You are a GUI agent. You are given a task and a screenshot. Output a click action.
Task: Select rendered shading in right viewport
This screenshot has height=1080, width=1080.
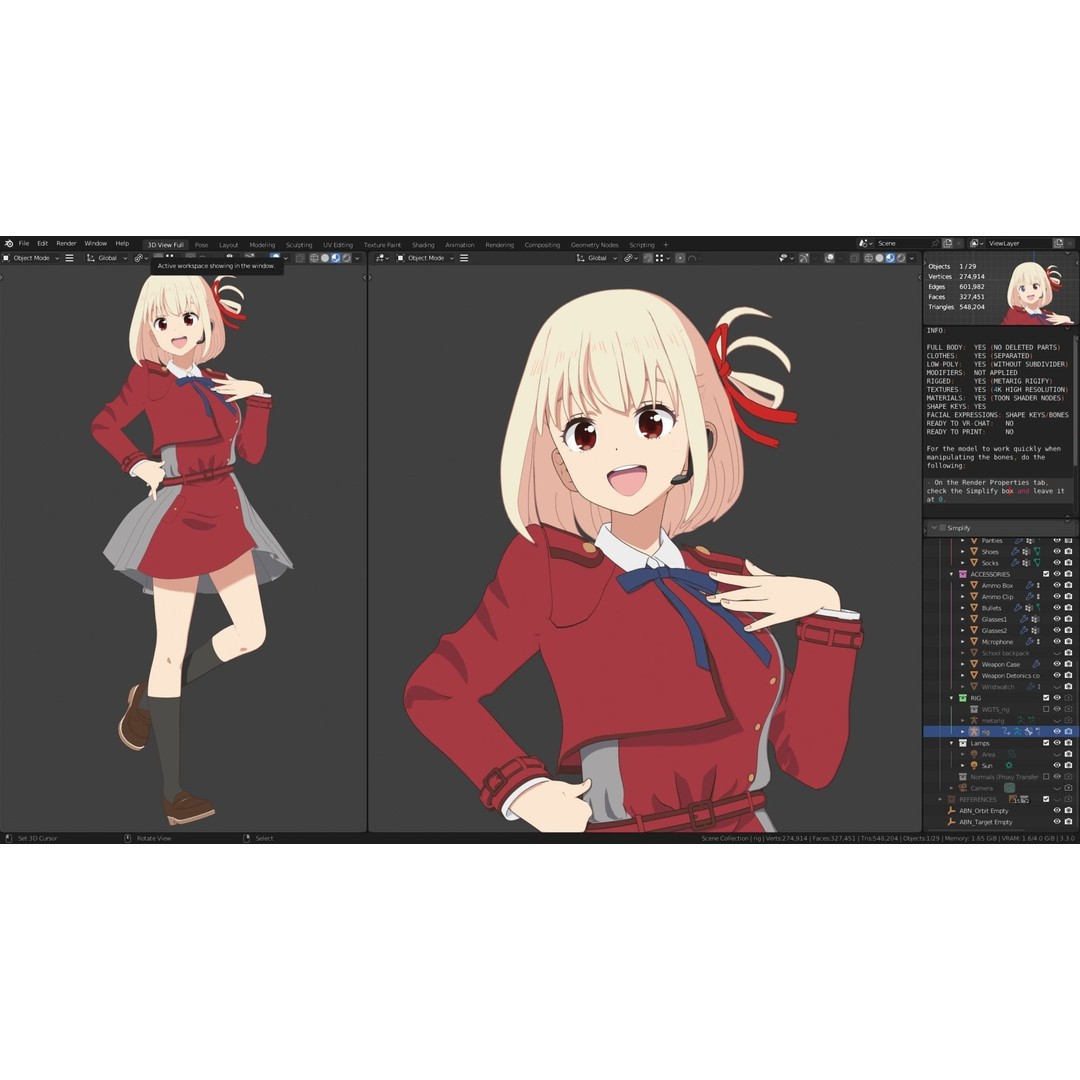coord(901,258)
